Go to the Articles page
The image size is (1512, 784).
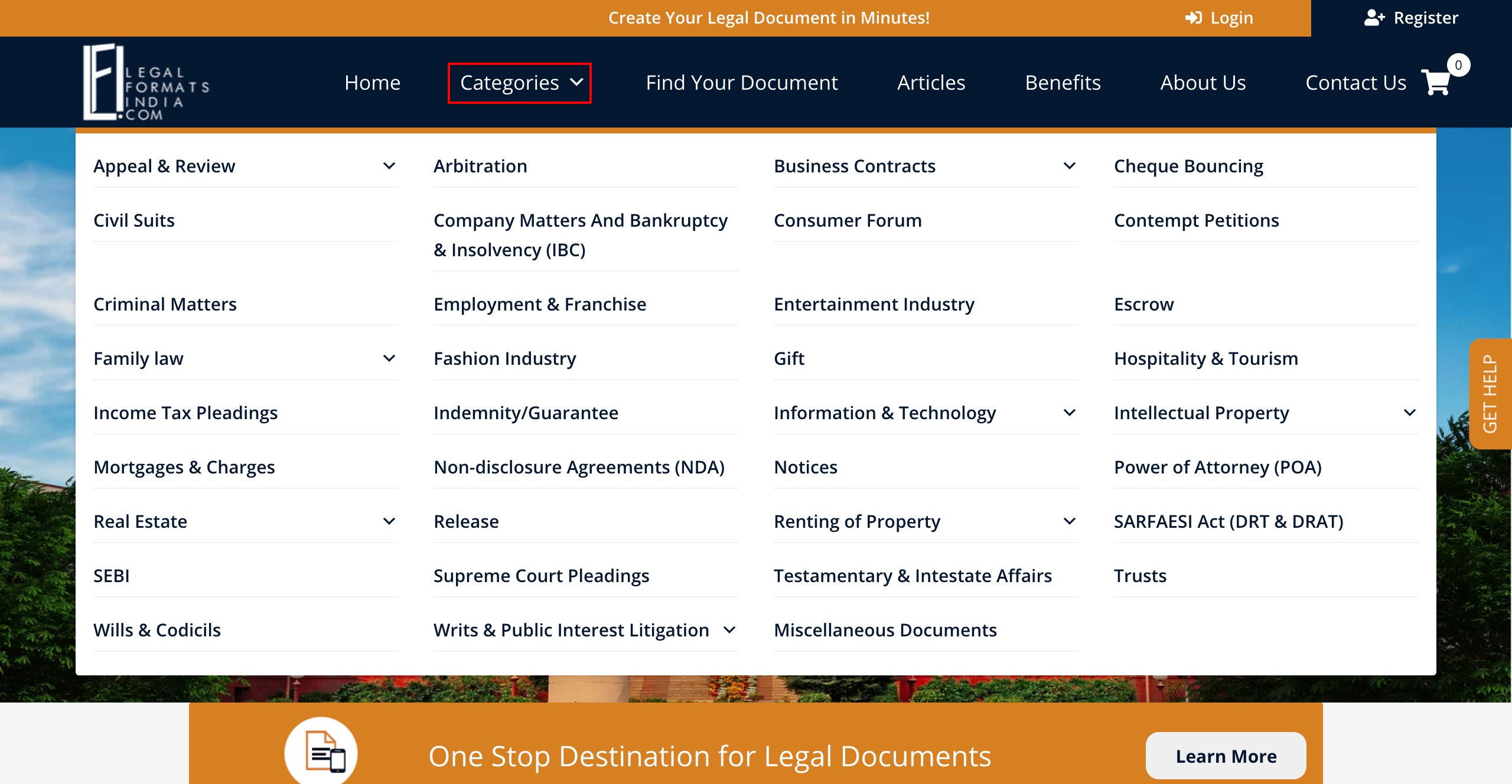[931, 83]
